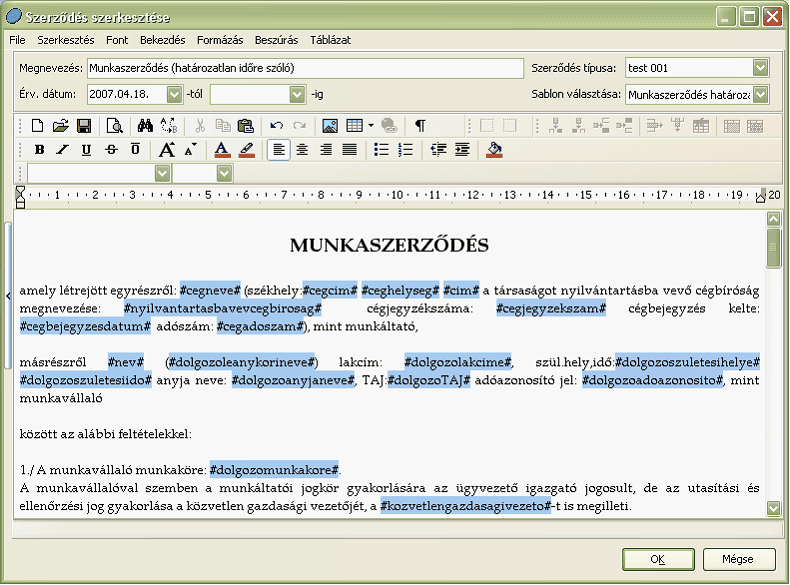
Task: Open the File menu
Action: (17, 40)
